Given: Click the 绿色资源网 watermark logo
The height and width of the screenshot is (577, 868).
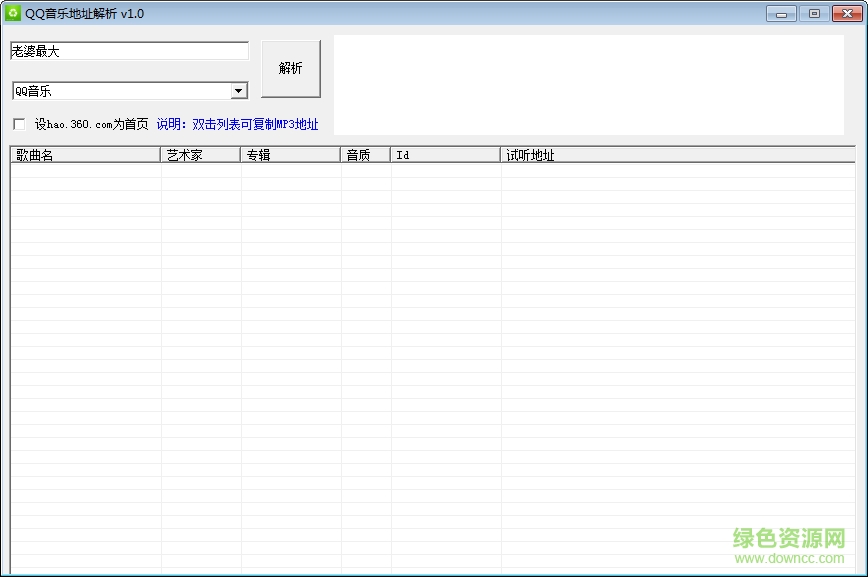Looking at the screenshot, I should [790, 545].
